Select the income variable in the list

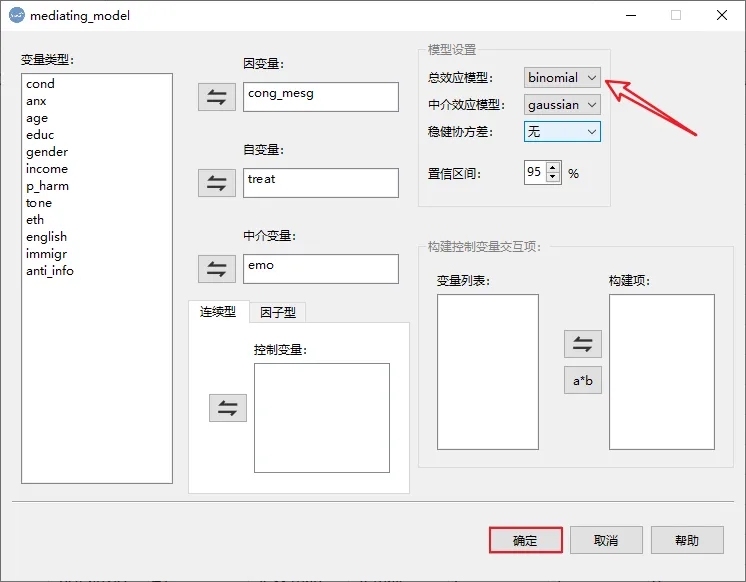pos(47,169)
